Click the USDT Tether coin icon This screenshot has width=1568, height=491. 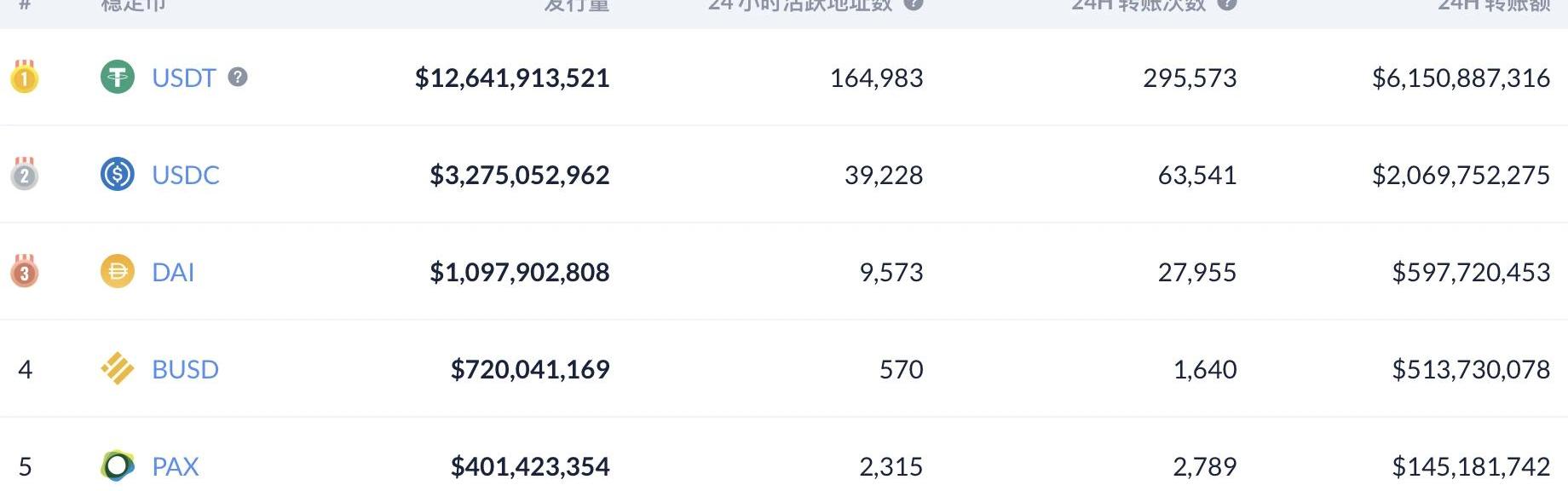tap(118, 78)
